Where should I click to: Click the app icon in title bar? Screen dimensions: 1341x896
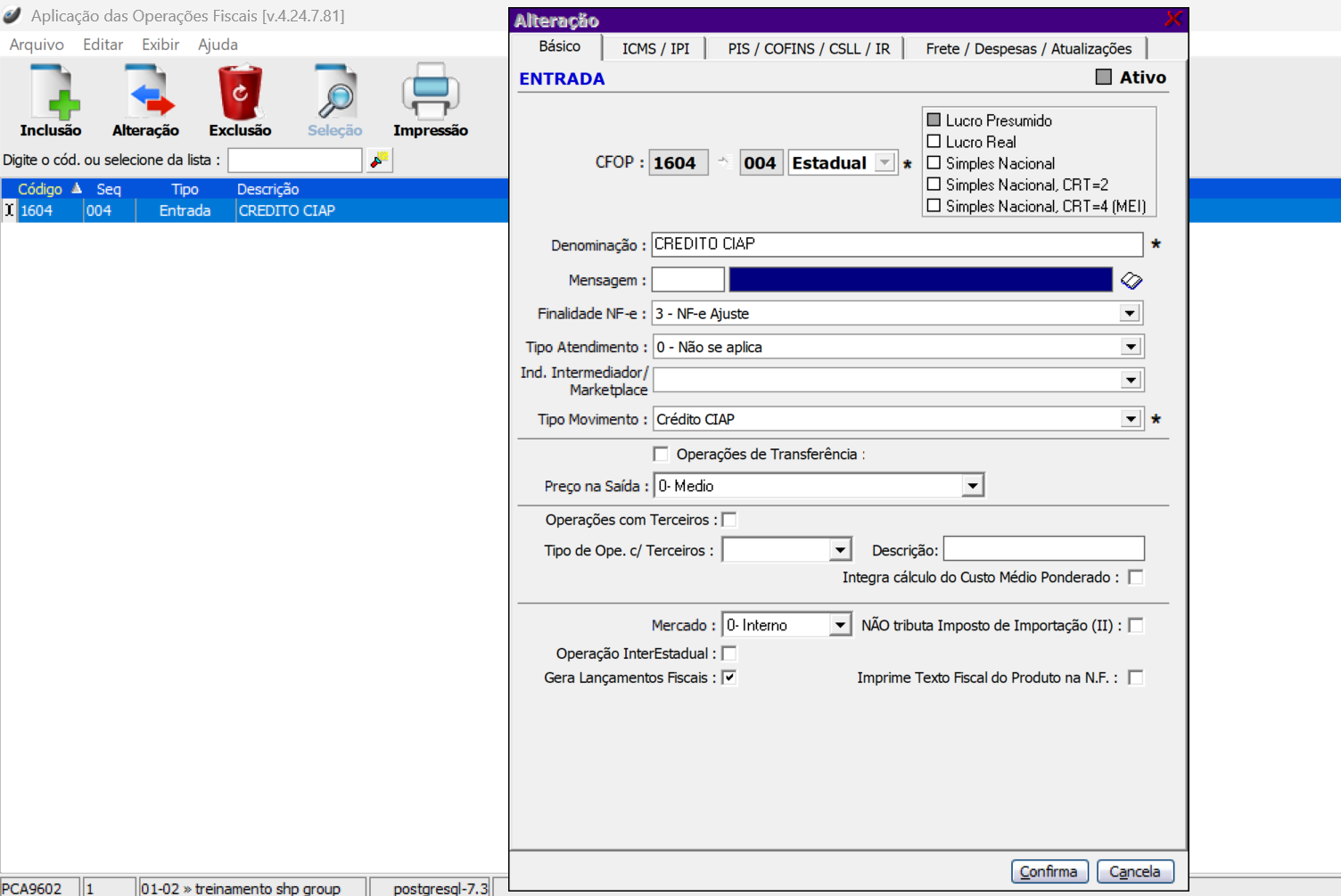(x=12, y=15)
